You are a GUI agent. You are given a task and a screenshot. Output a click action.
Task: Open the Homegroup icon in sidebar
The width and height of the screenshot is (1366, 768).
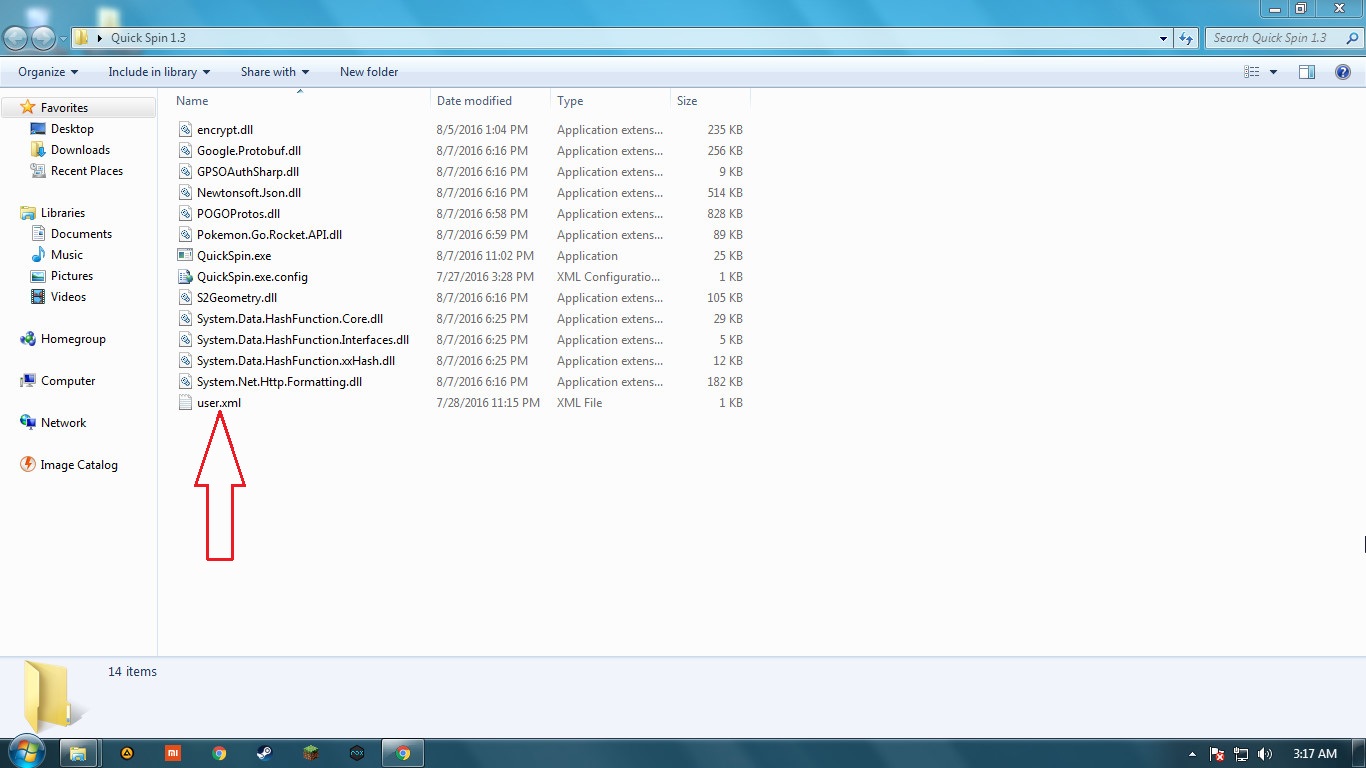point(28,339)
